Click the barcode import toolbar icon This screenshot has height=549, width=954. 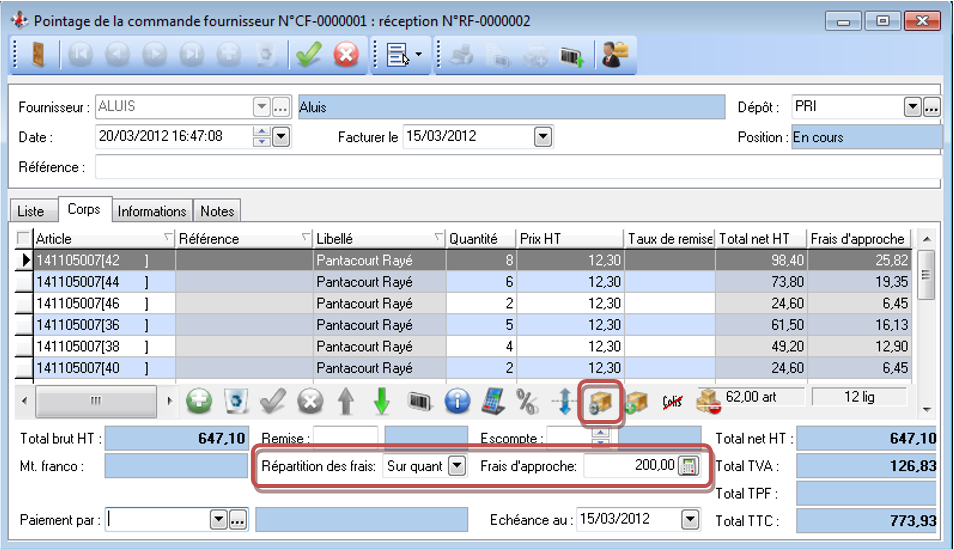571,56
